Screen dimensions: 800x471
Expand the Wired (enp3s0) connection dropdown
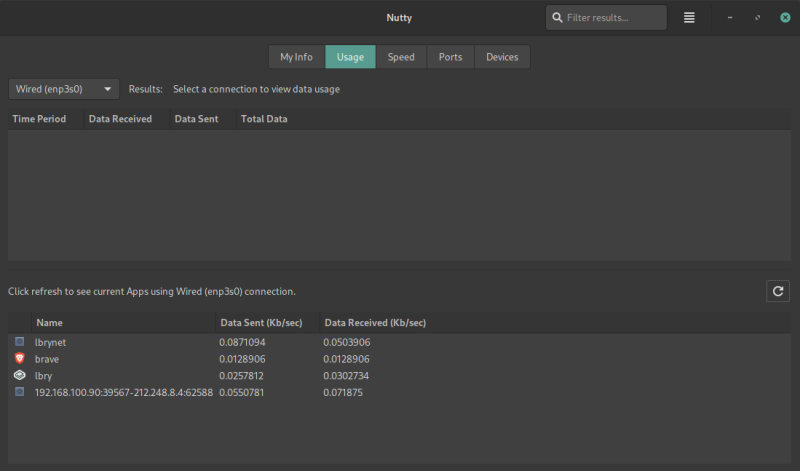click(x=64, y=89)
